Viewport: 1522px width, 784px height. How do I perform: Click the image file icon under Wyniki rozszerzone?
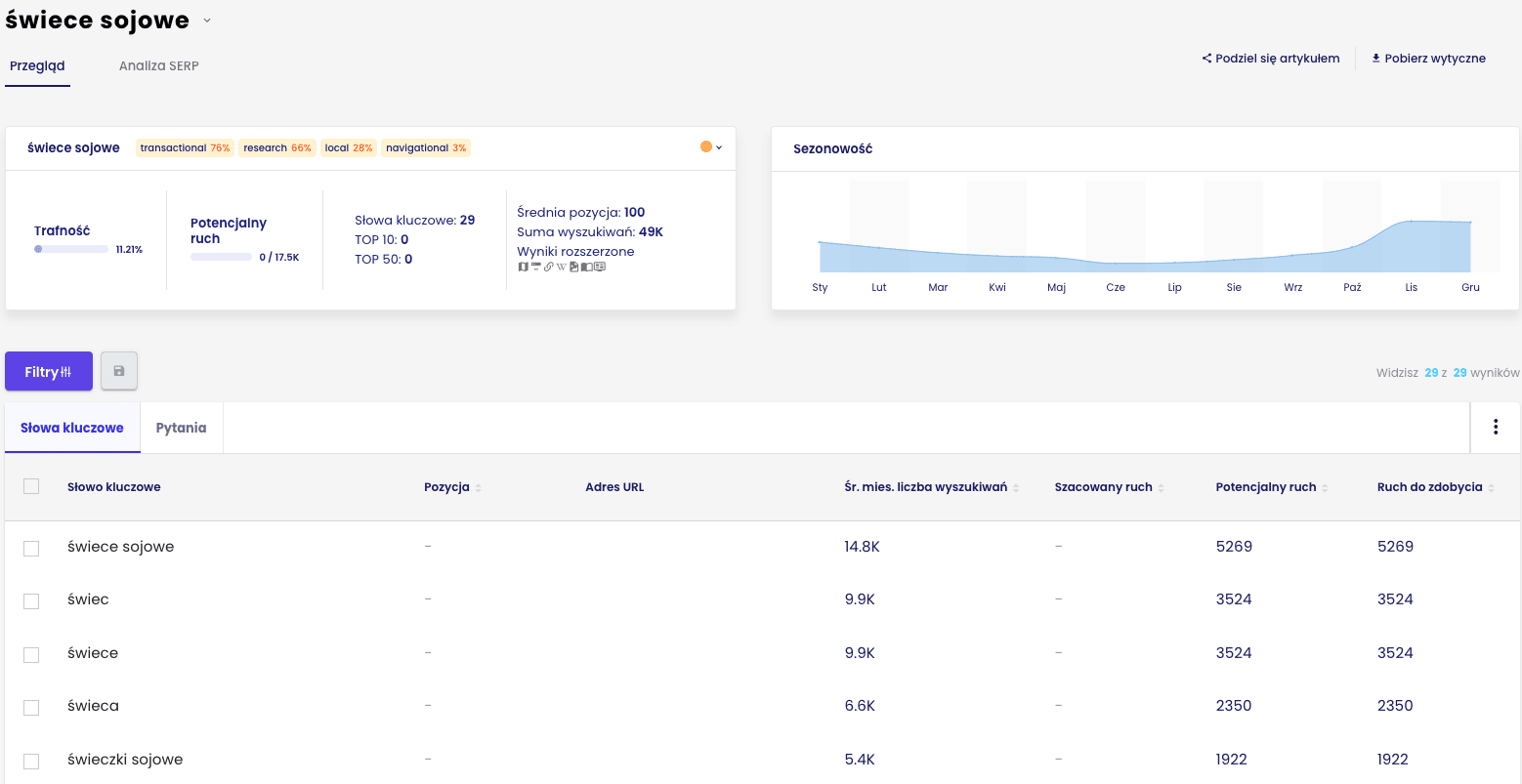pyautogui.click(x=574, y=267)
